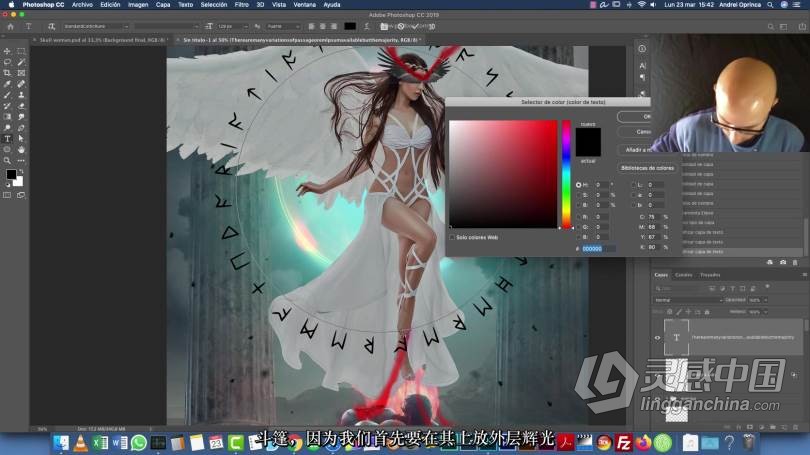Select the H hue radio button
The width and height of the screenshot is (810, 455).
(579, 185)
